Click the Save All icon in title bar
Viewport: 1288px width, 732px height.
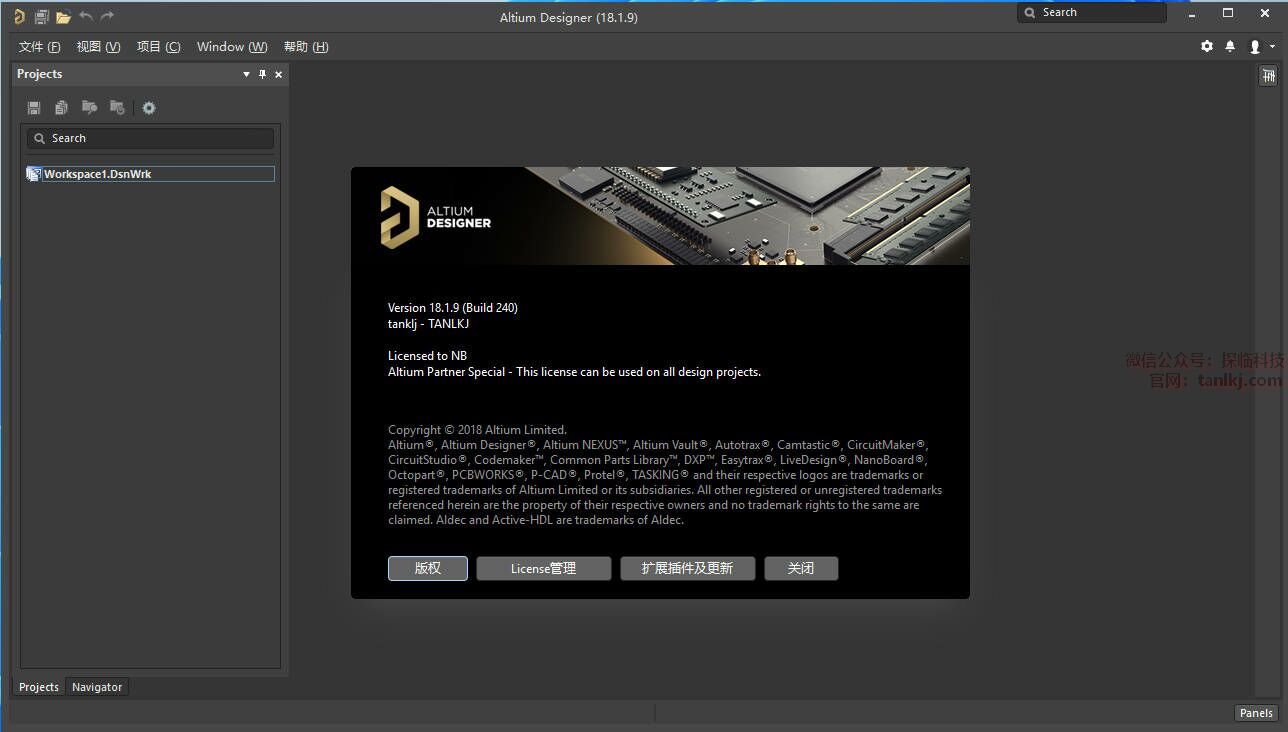41,16
